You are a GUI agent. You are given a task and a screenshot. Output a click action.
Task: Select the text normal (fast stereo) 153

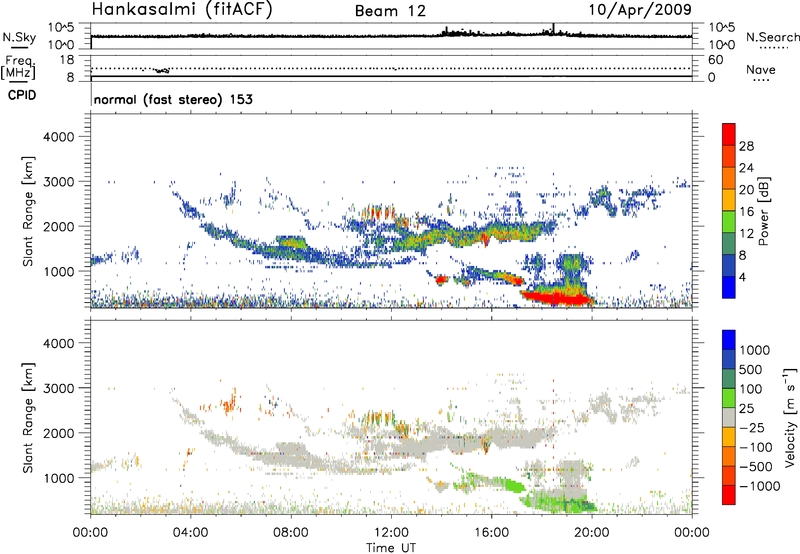point(173,99)
